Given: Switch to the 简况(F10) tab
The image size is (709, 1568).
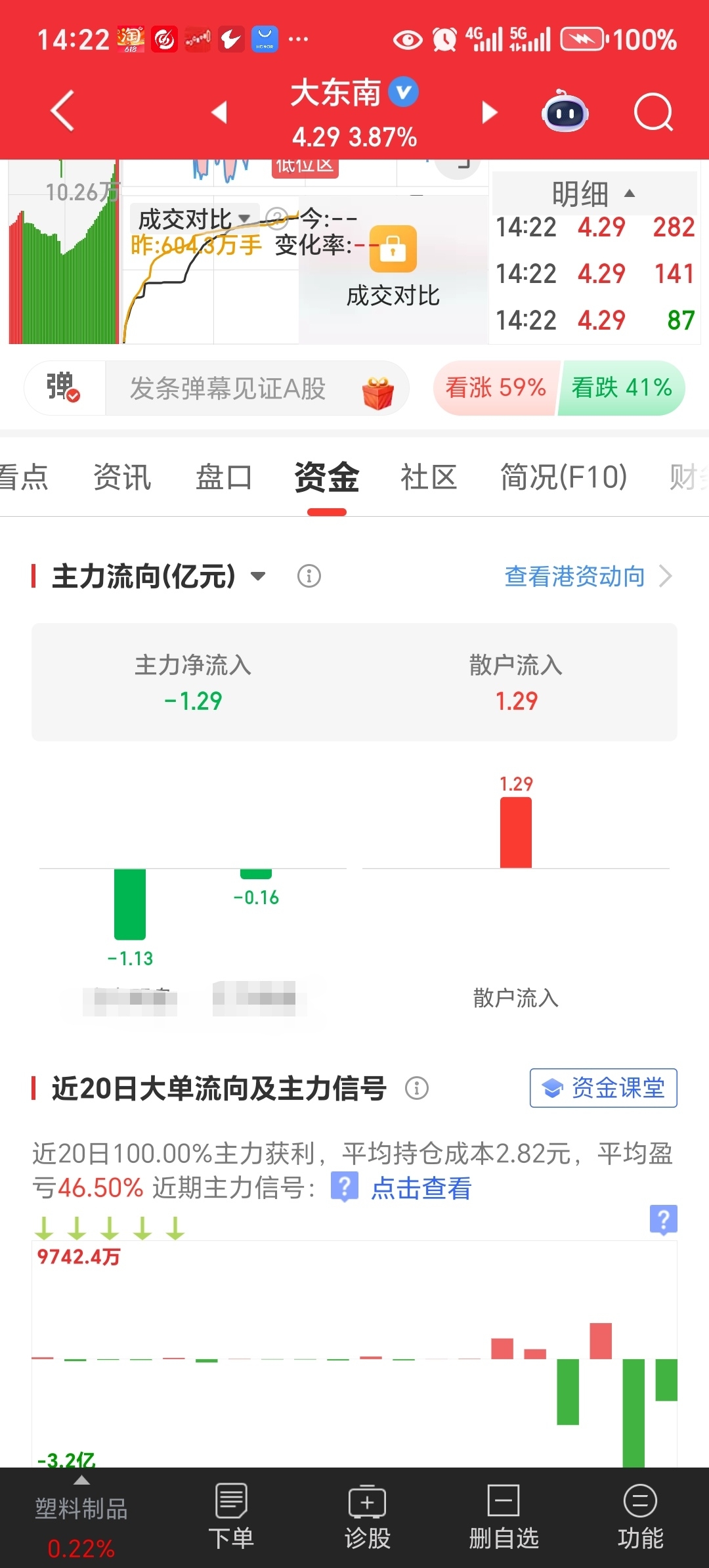Looking at the screenshot, I should click(x=563, y=477).
